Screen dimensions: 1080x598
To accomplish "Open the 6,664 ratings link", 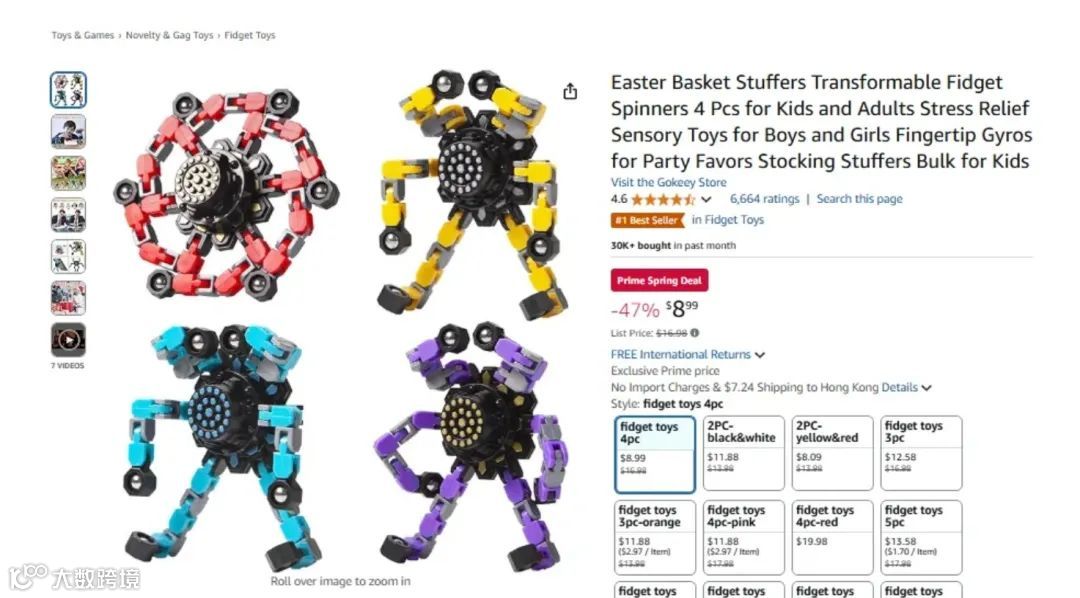I will [765, 199].
